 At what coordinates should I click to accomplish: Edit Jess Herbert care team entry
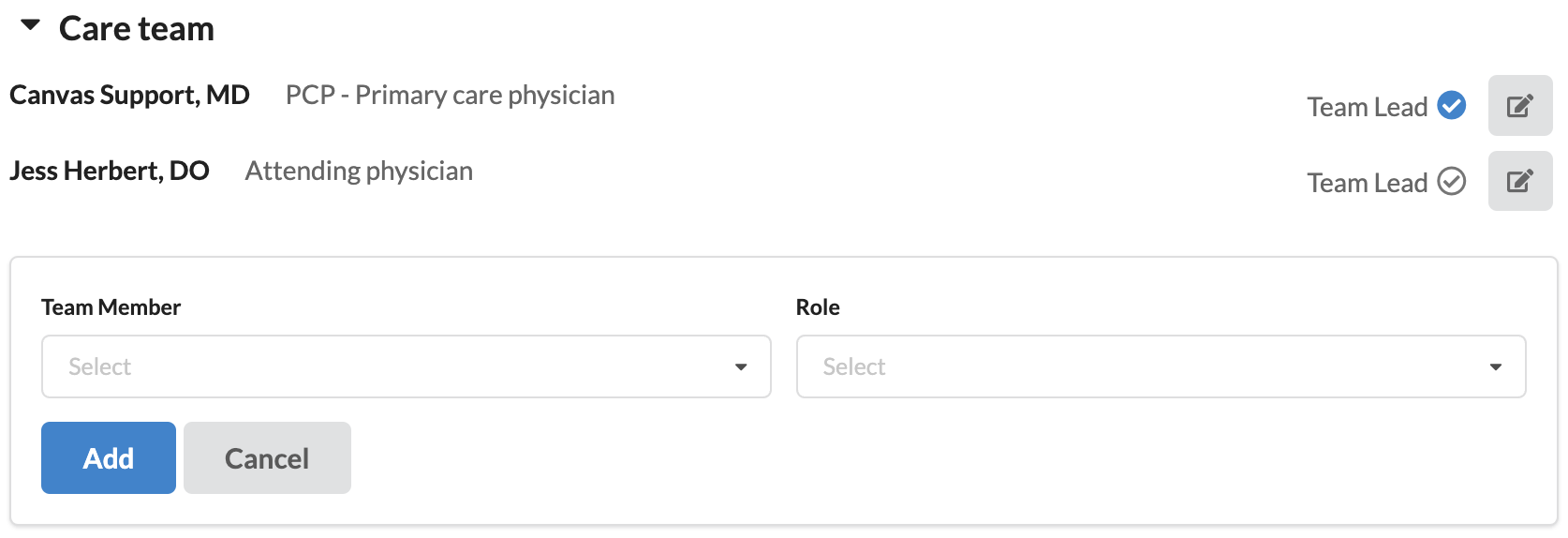coord(1519,181)
